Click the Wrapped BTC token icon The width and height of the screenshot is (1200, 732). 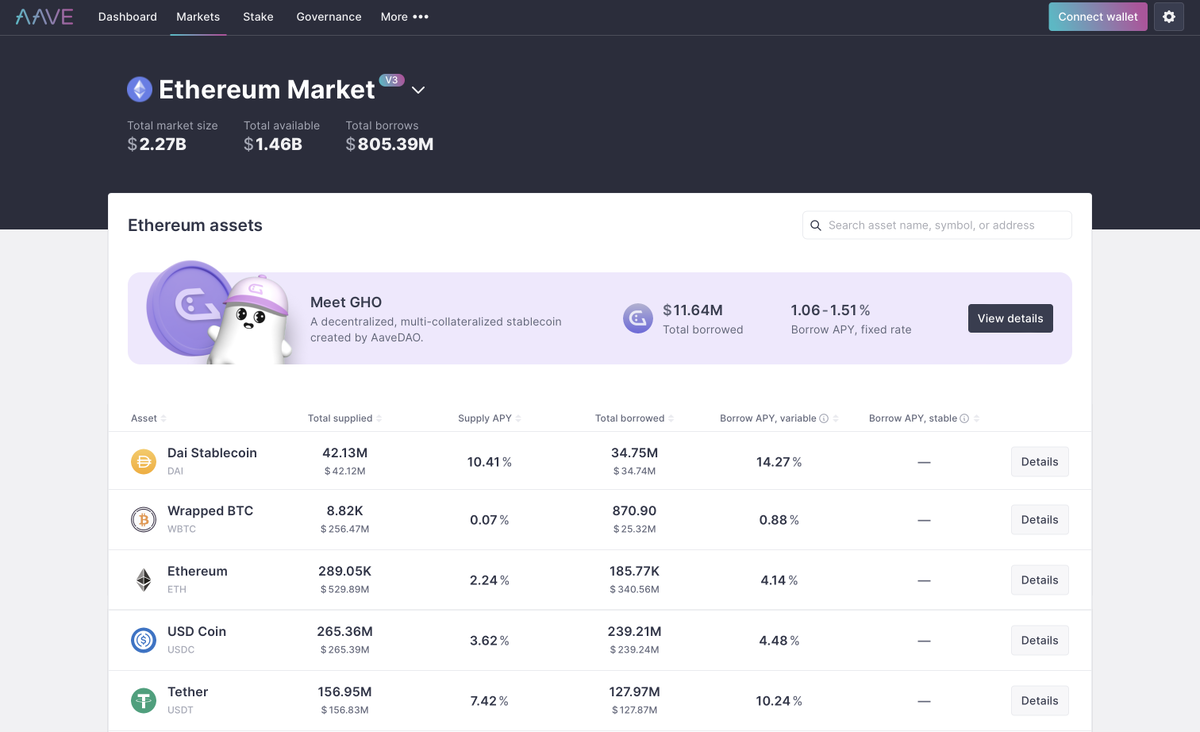[144, 520]
